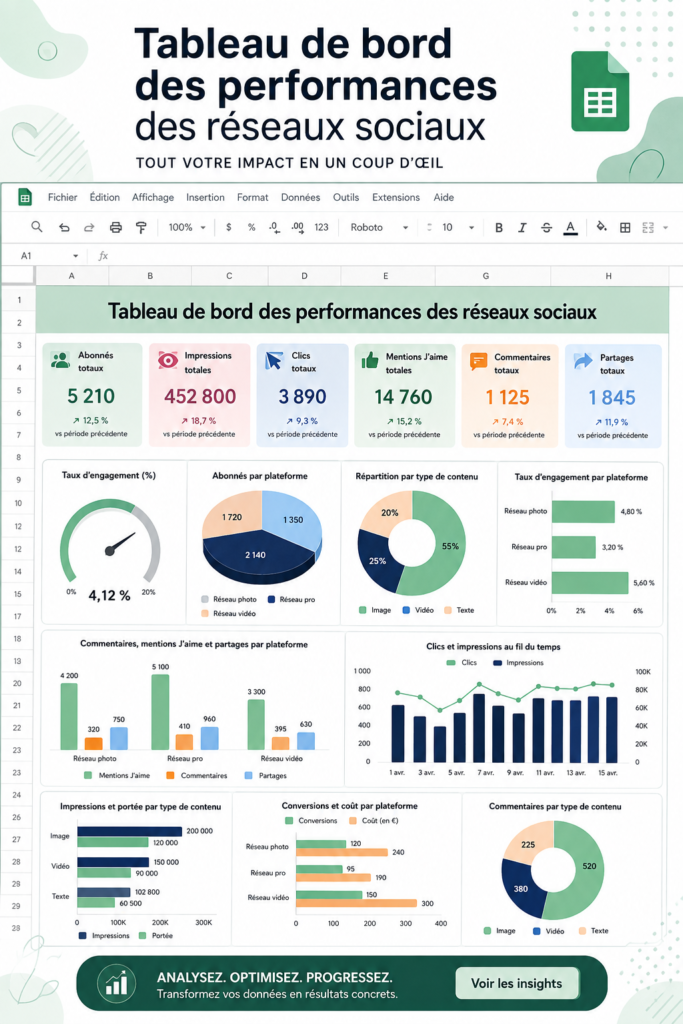Click the Commentaires totaux speech bubble icon
The height and width of the screenshot is (1024, 683).
479,361
